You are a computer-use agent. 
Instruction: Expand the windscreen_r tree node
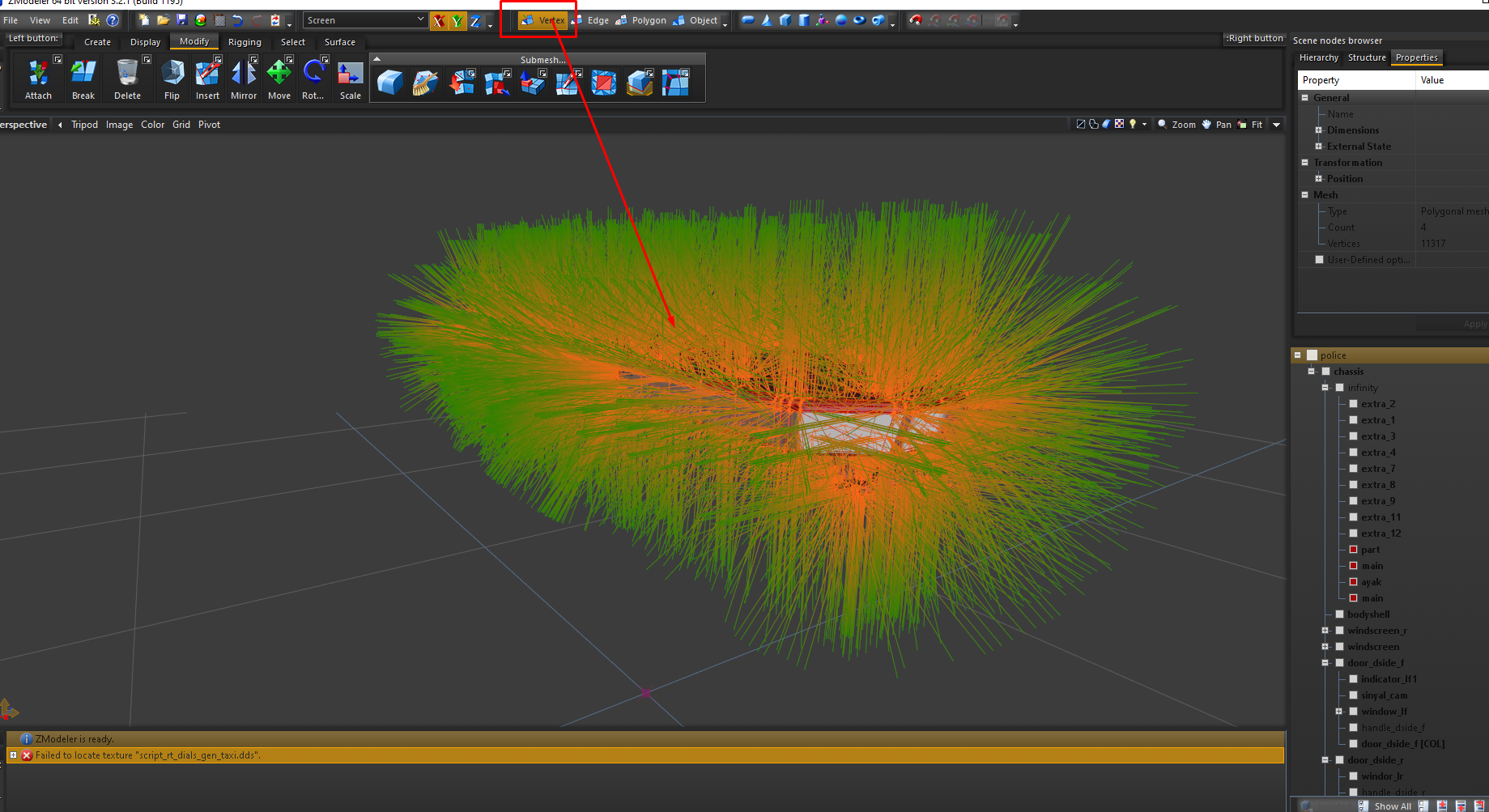point(1325,631)
